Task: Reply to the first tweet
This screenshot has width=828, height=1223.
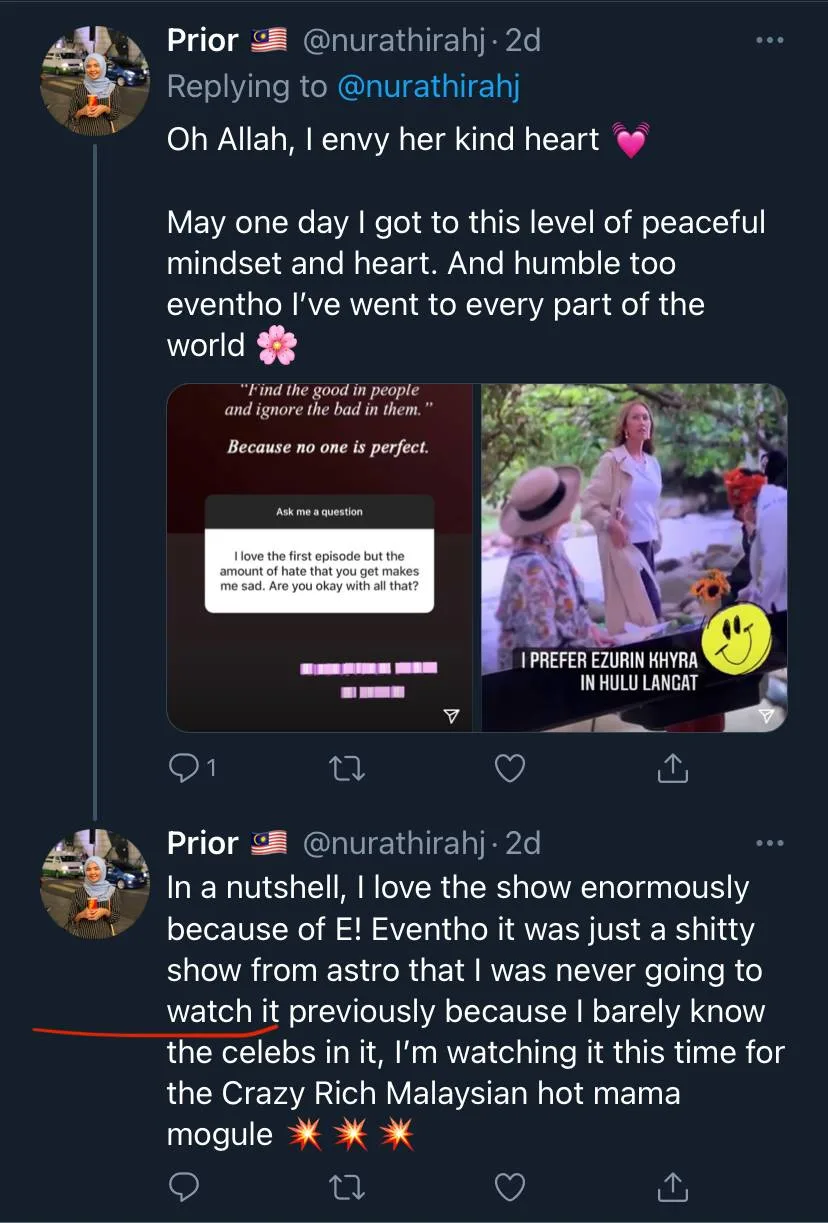Action: (184, 767)
